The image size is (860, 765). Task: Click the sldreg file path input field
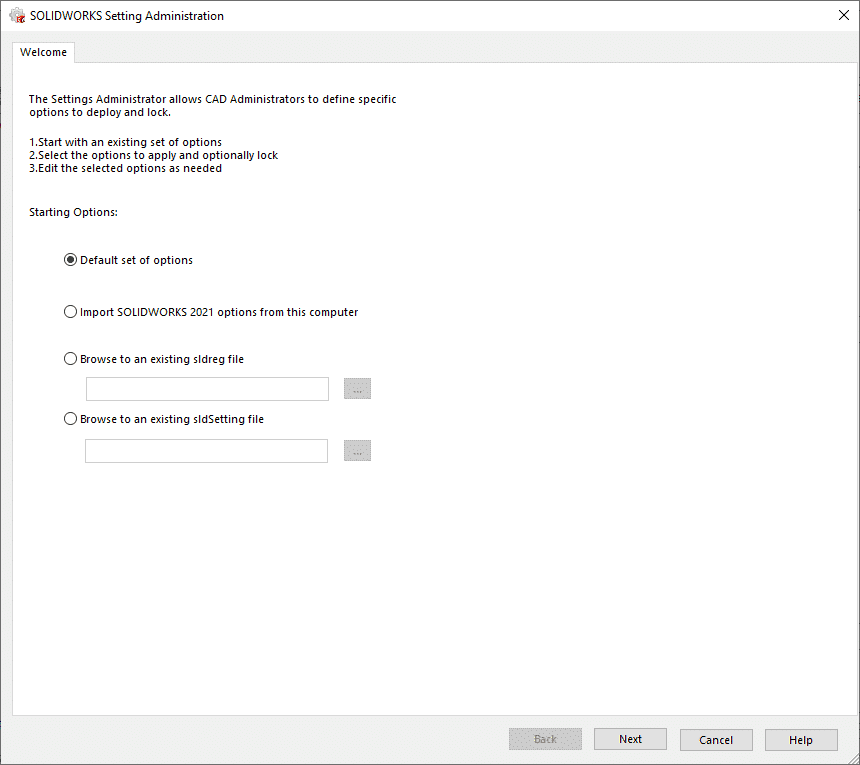pos(207,389)
